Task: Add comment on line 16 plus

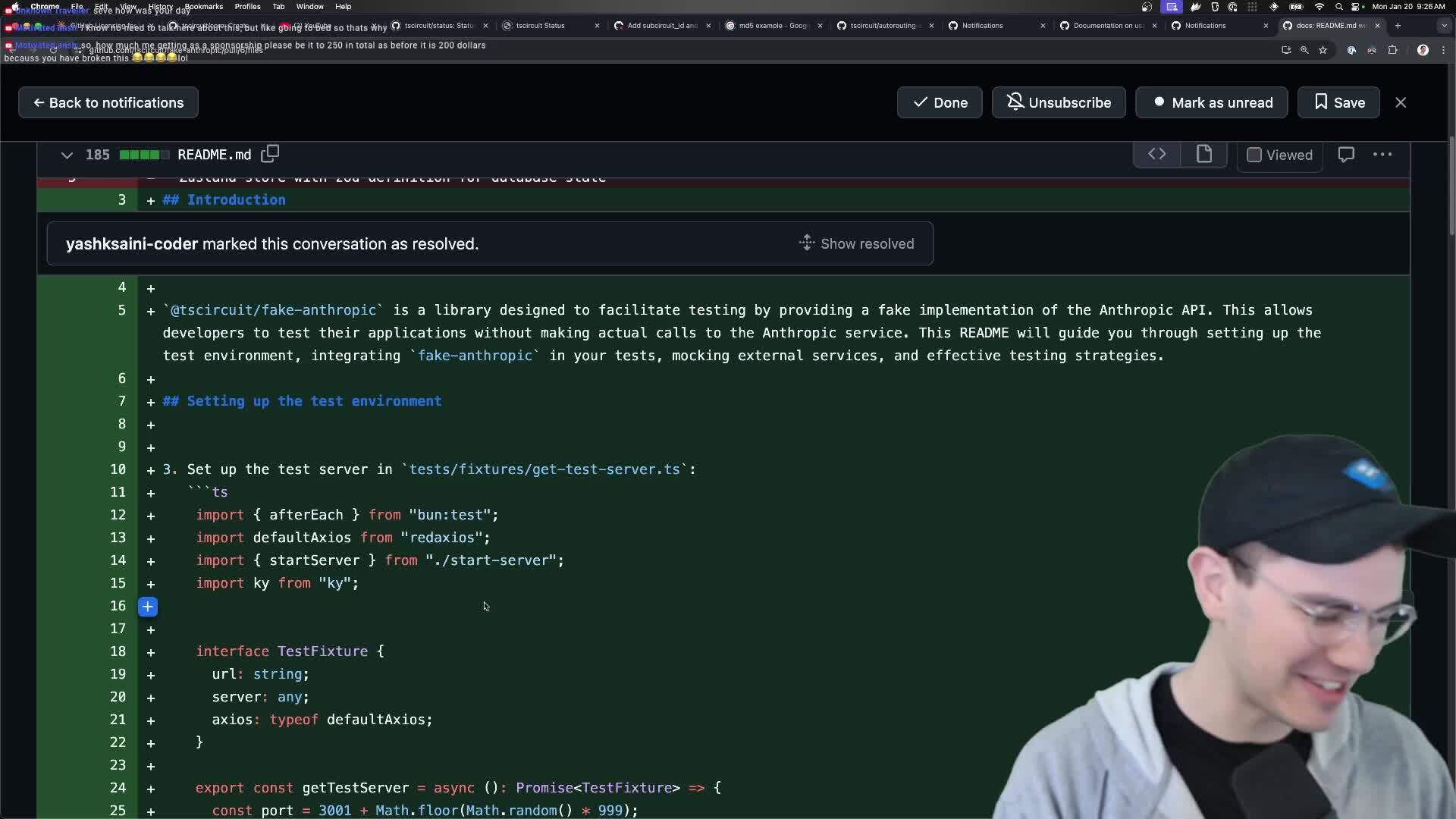Action: 148,606
